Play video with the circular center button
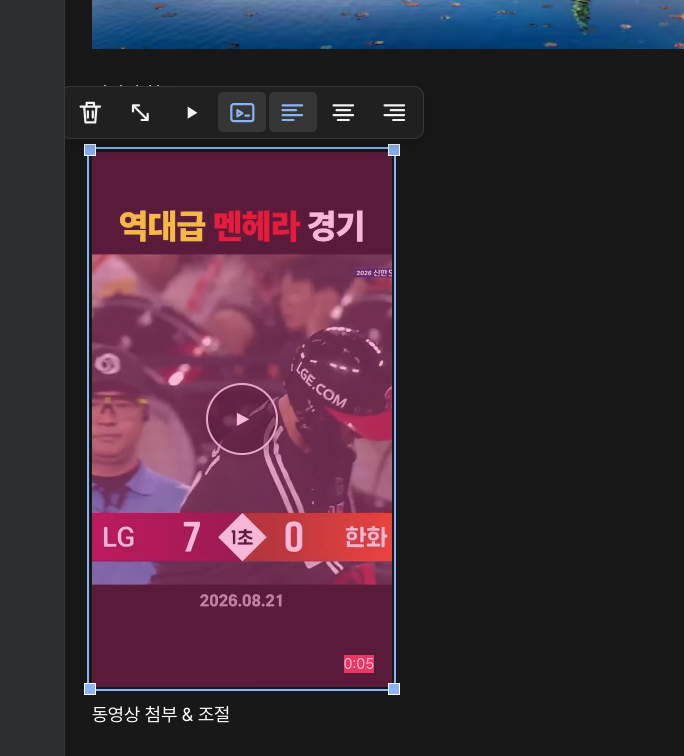Image resolution: width=684 pixels, height=756 pixels. (x=242, y=419)
